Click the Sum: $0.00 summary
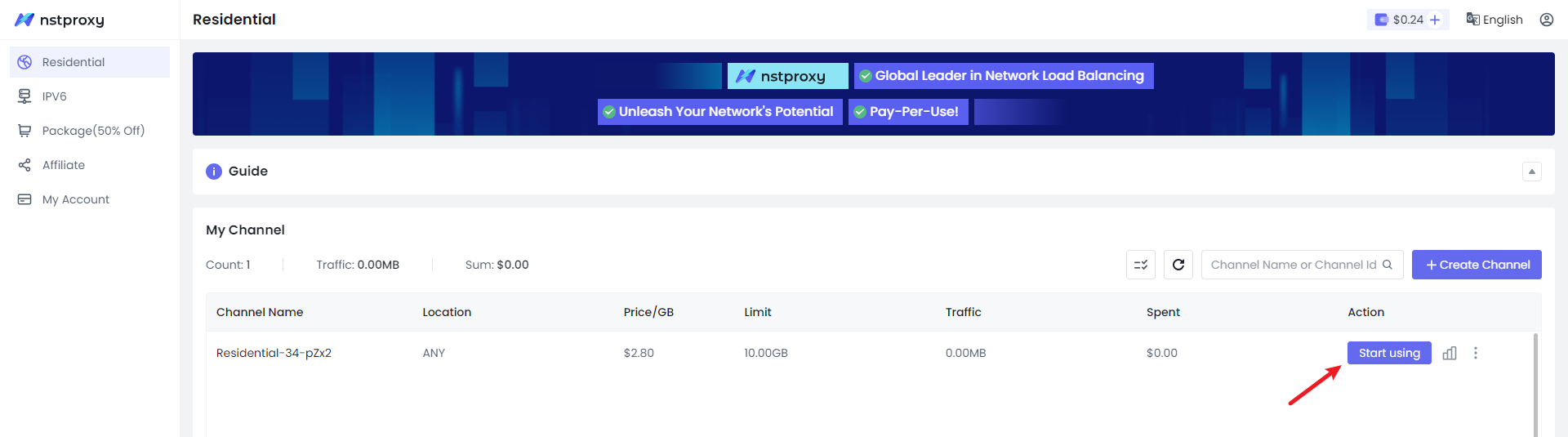The width and height of the screenshot is (1568, 437). point(497,265)
